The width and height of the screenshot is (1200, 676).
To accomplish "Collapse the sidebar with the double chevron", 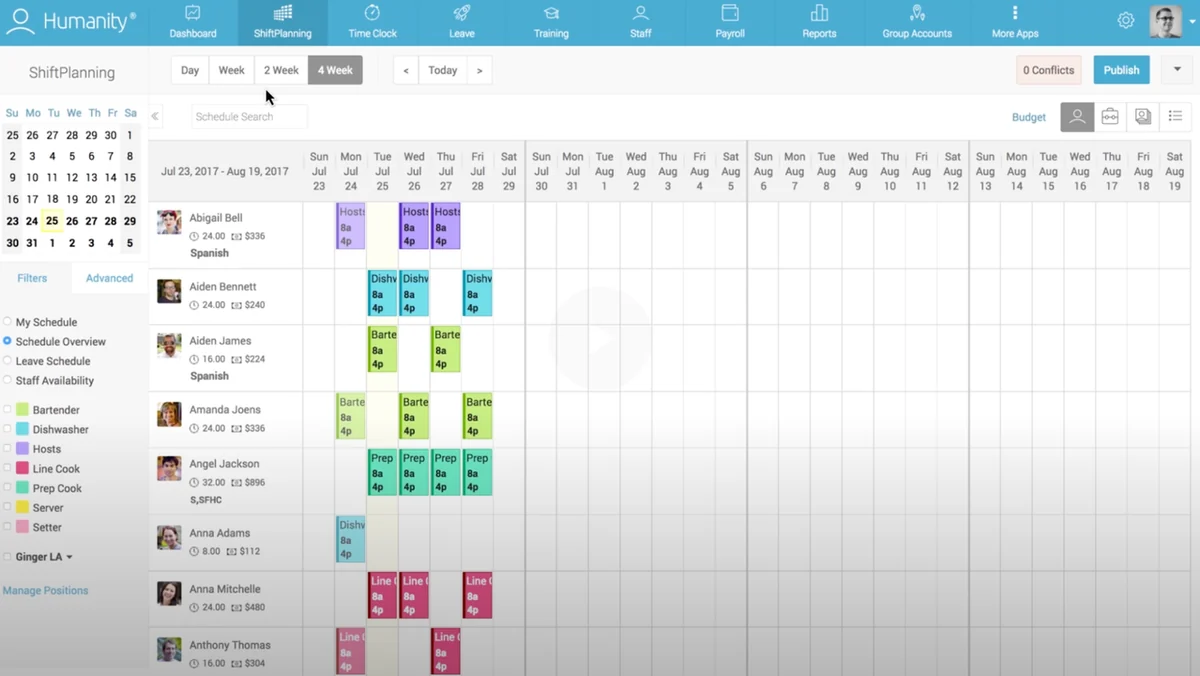I will point(155,117).
